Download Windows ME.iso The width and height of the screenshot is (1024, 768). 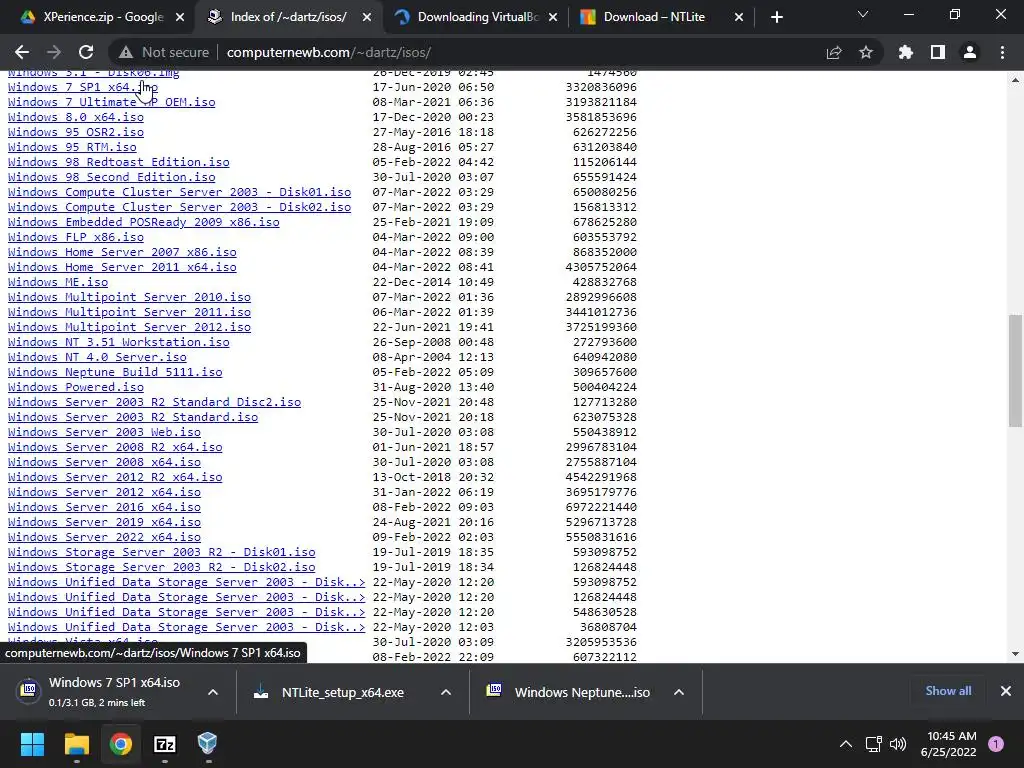pos(58,282)
